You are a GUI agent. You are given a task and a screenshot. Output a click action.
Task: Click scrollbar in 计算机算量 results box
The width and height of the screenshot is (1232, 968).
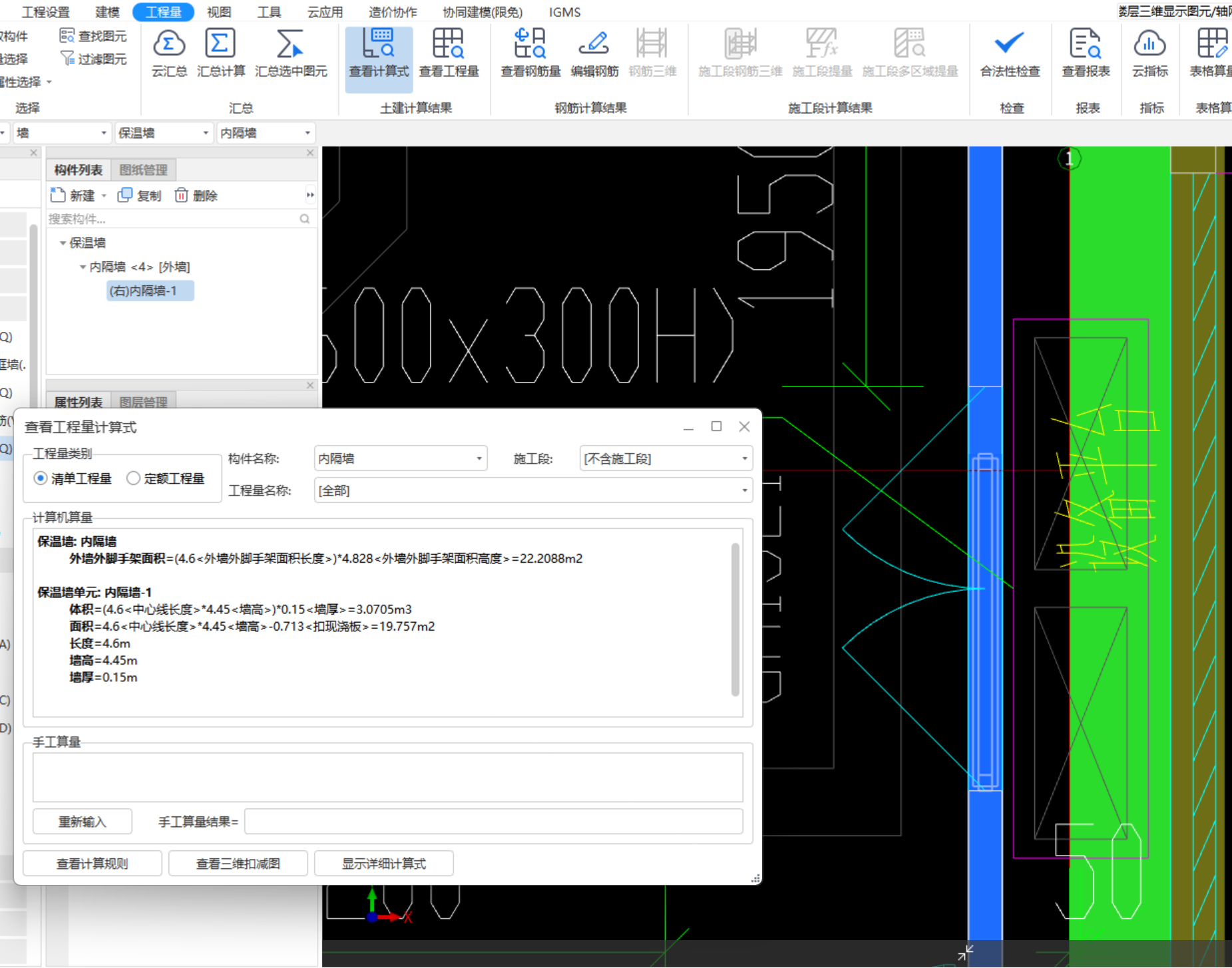click(735, 619)
